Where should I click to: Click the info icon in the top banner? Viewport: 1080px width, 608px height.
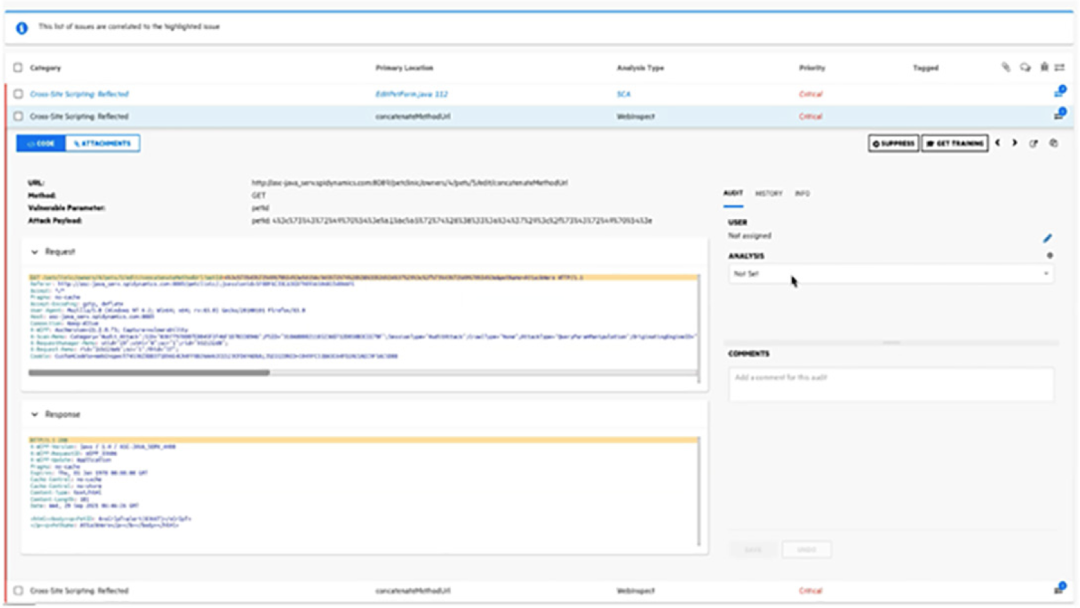coord(21,28)
